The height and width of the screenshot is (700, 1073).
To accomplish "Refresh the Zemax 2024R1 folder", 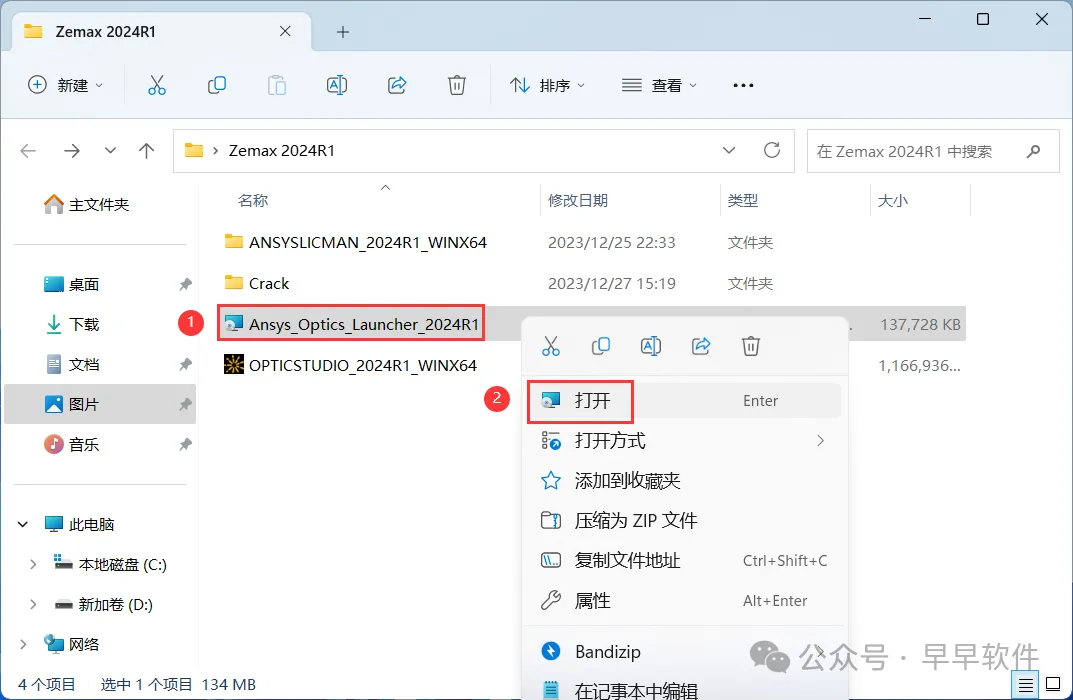I will click(x=772, y=150).
